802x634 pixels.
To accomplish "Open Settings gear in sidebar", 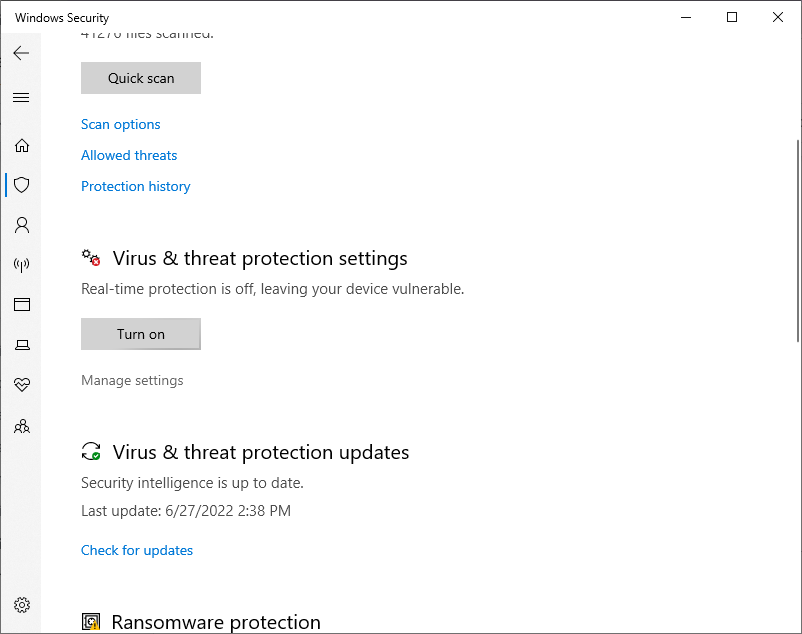I will tap(21, 605).
